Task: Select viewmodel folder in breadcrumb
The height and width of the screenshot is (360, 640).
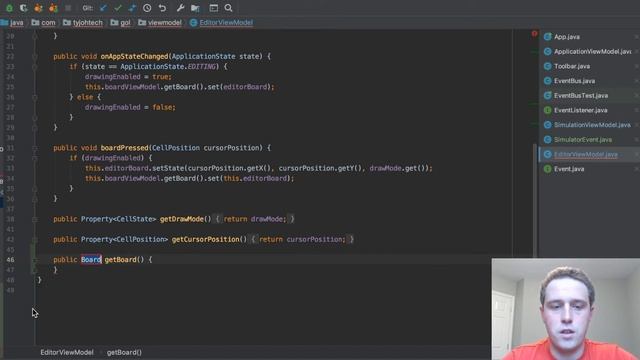Action: point(160,22)
